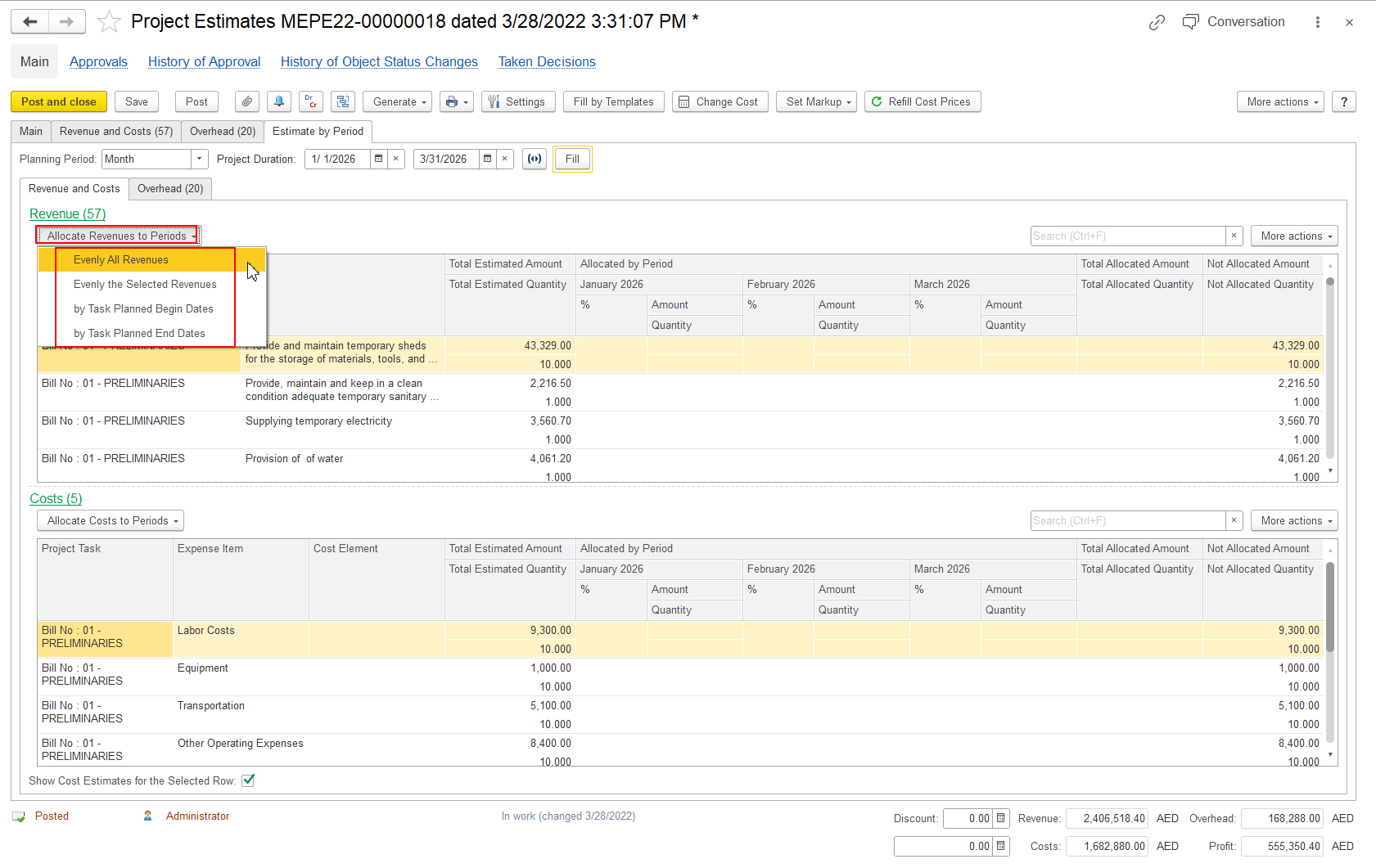Click the Costs (5) section link
Image resolution: width=1376 pixels, height=868 pixels.
[x=56, y=498]
